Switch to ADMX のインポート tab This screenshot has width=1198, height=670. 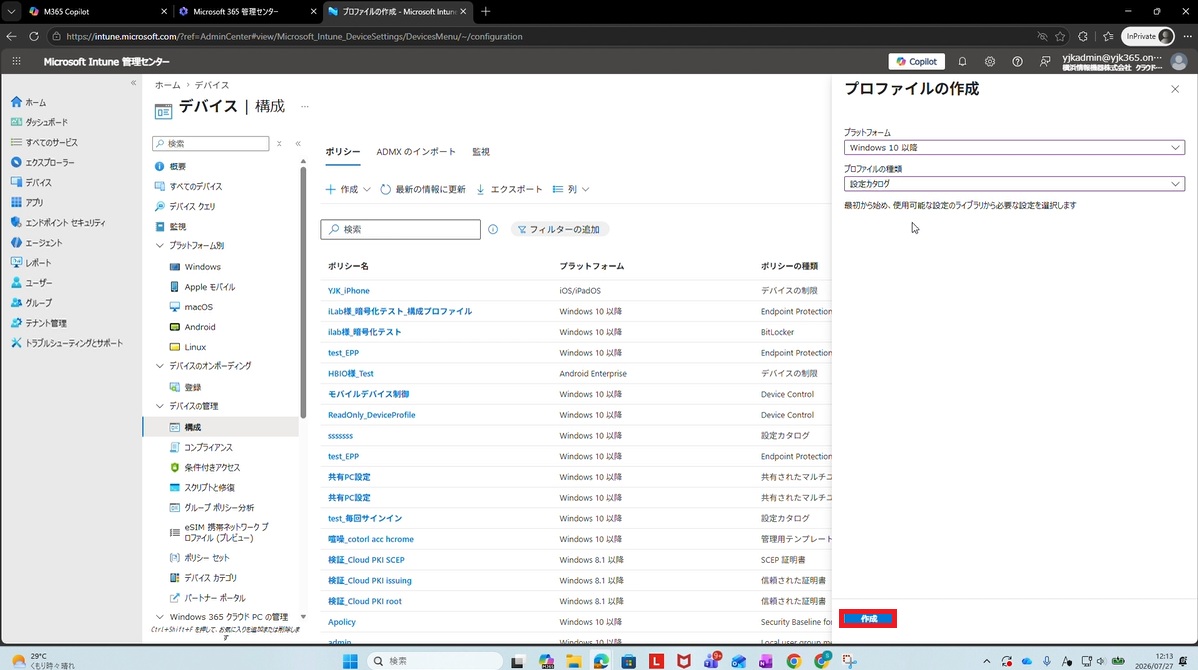click(x=416, y=151)
